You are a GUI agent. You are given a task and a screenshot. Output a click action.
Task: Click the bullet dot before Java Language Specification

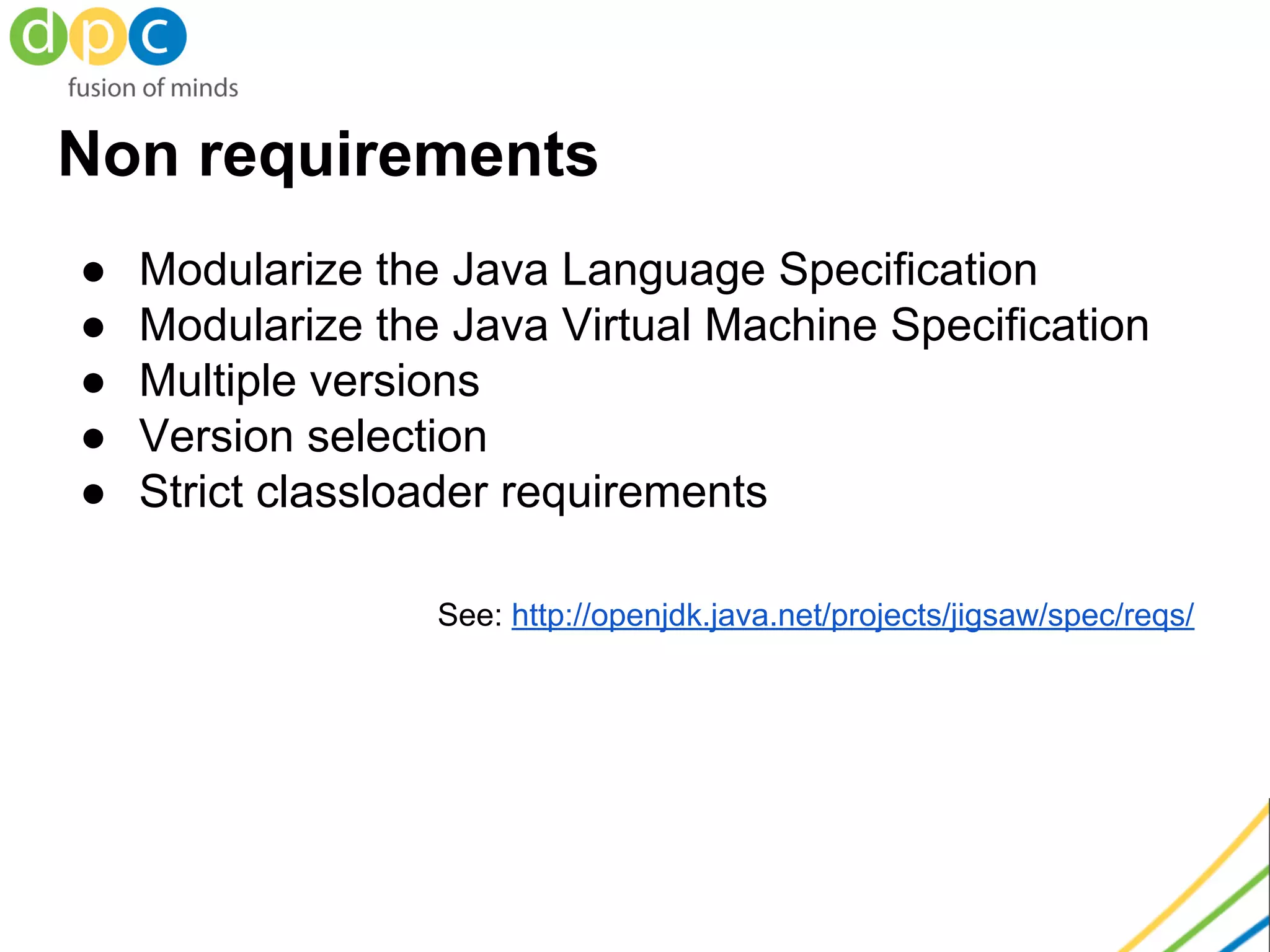coord(93,272)
